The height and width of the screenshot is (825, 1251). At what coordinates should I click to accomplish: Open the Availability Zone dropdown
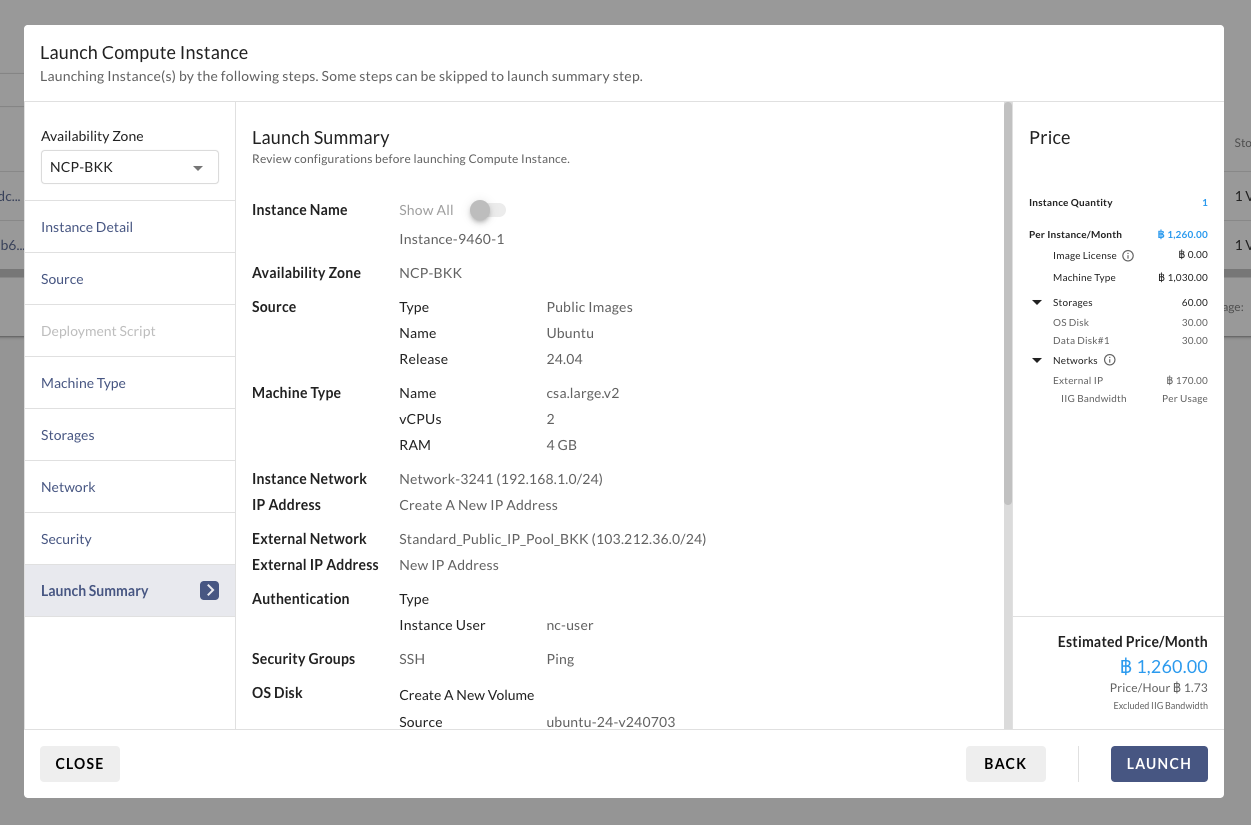(x=129, y=167)
